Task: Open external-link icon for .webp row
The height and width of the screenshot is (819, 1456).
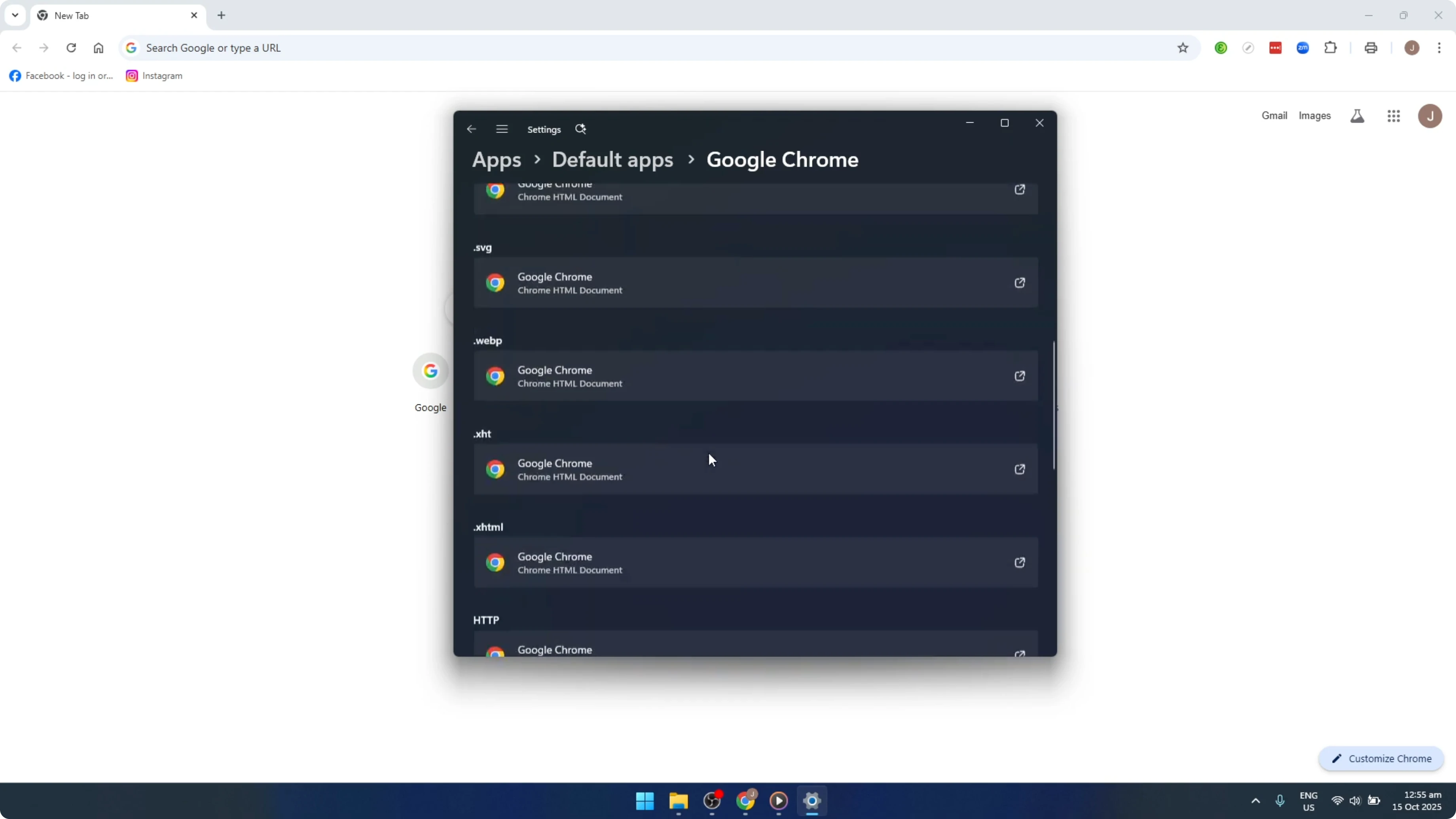Action: [1020, 376]
